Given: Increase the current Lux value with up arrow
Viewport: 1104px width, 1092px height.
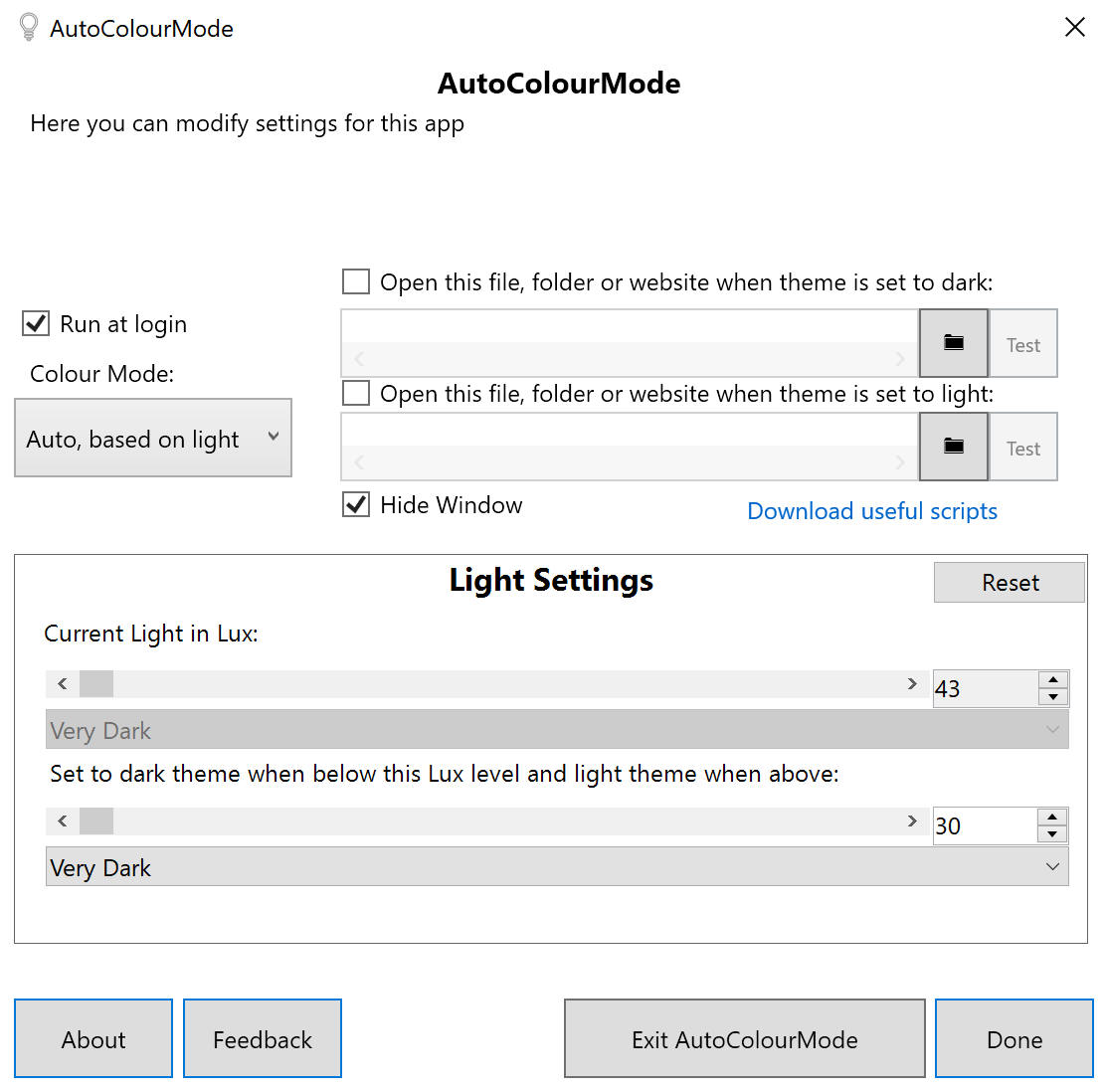Looking at the screenshot, I should click(x=1052, y=680).
